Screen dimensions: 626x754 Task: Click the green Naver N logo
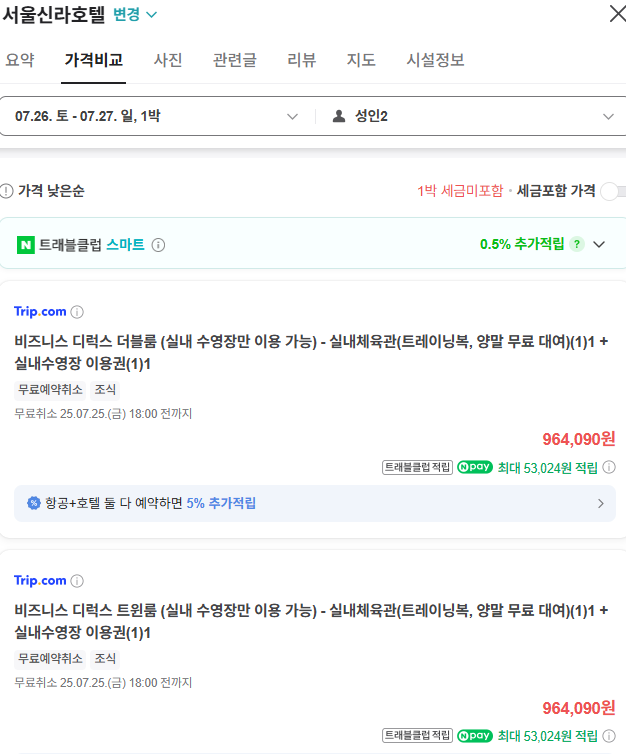26,245
